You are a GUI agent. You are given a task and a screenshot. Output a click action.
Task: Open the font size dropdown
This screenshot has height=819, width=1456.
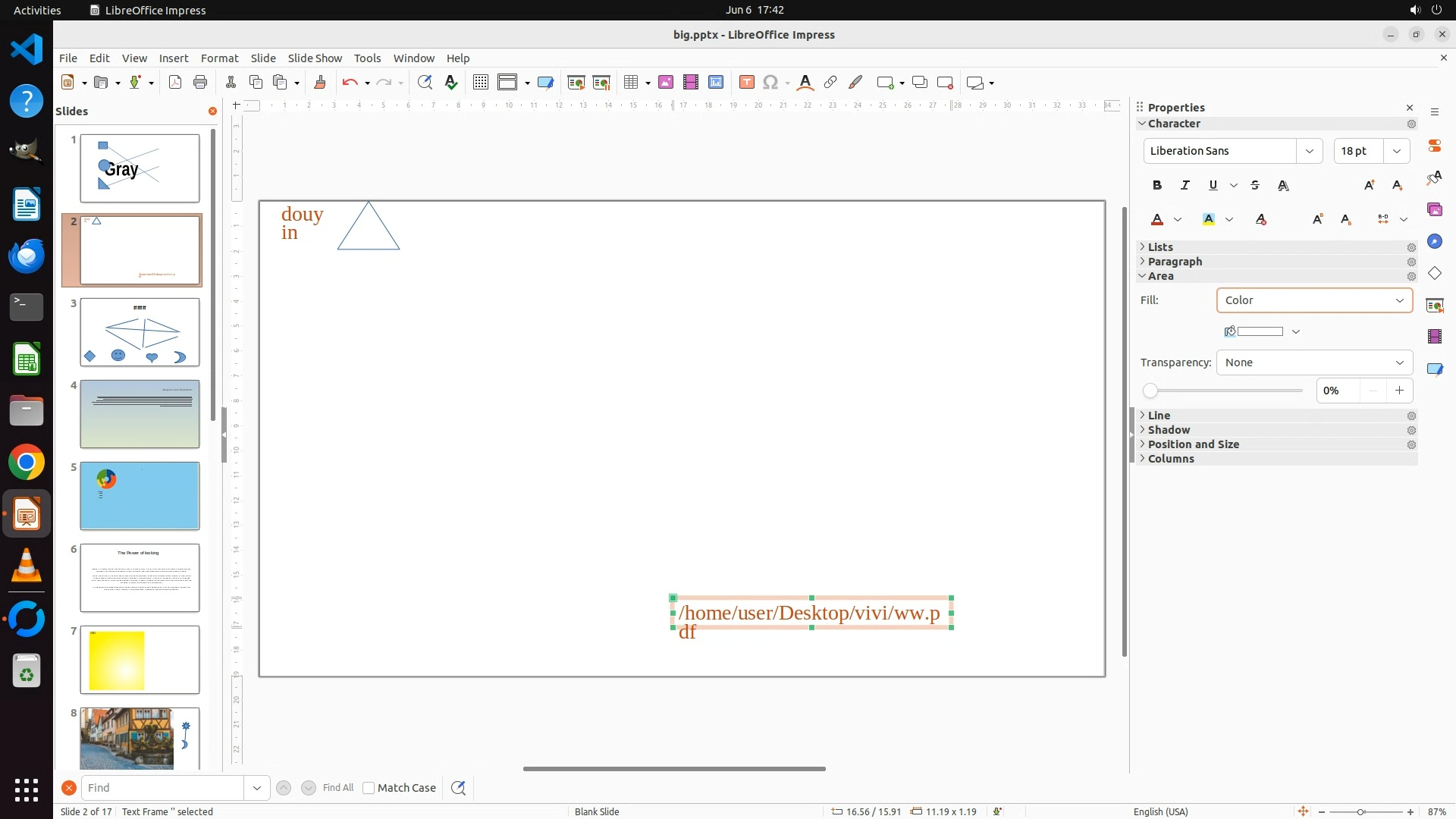pos(1396,151)
